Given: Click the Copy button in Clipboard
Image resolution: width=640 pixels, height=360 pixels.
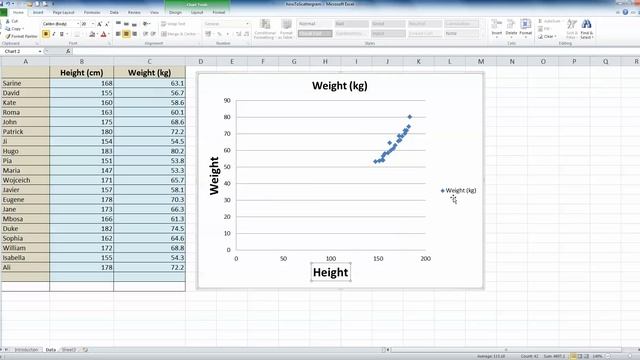Looking at the screenshot, I should pyautogui.click(x=14, y=29).
